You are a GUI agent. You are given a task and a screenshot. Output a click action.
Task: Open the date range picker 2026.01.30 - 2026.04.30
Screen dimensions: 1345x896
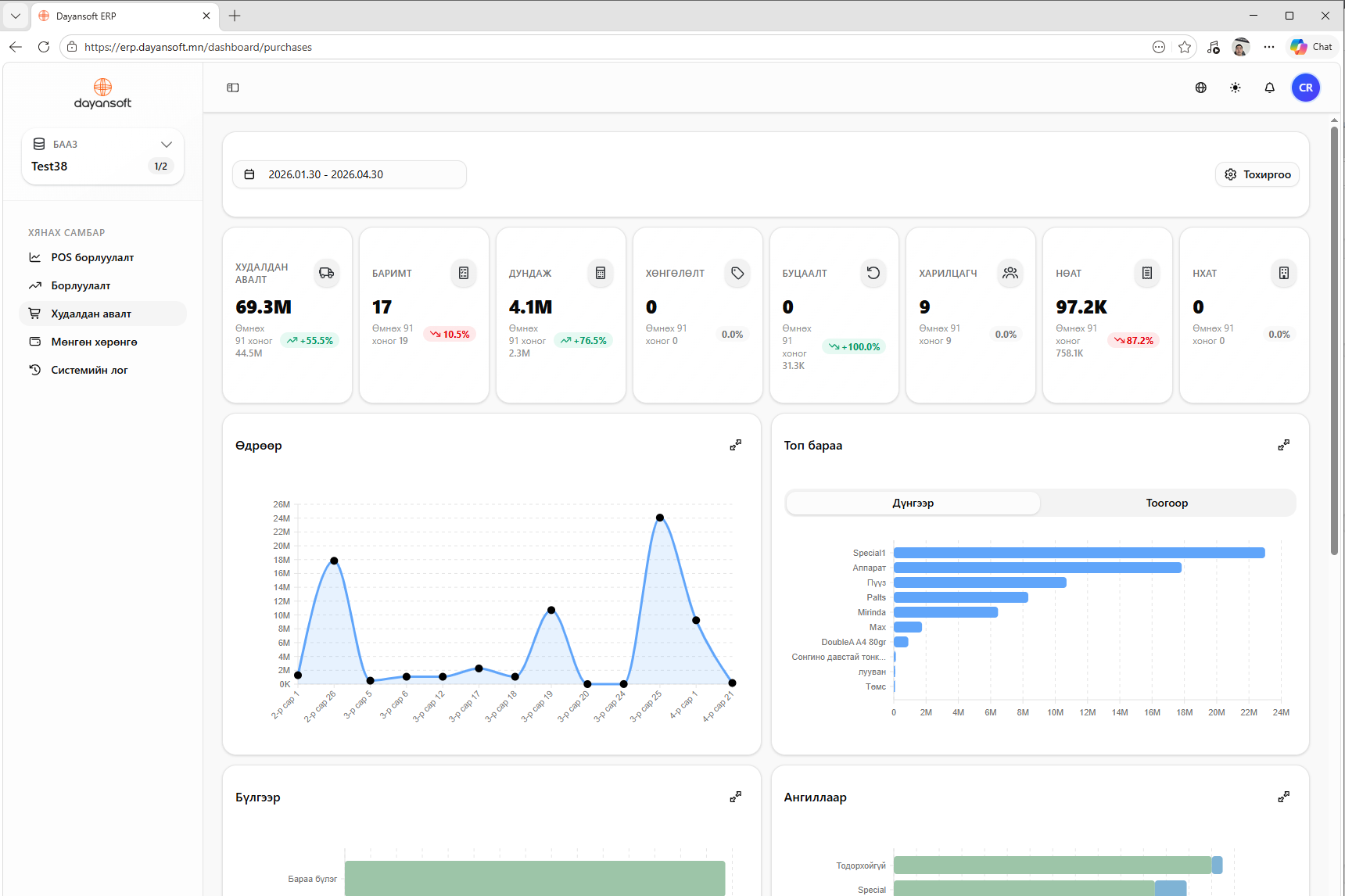(x=350, y=174)
